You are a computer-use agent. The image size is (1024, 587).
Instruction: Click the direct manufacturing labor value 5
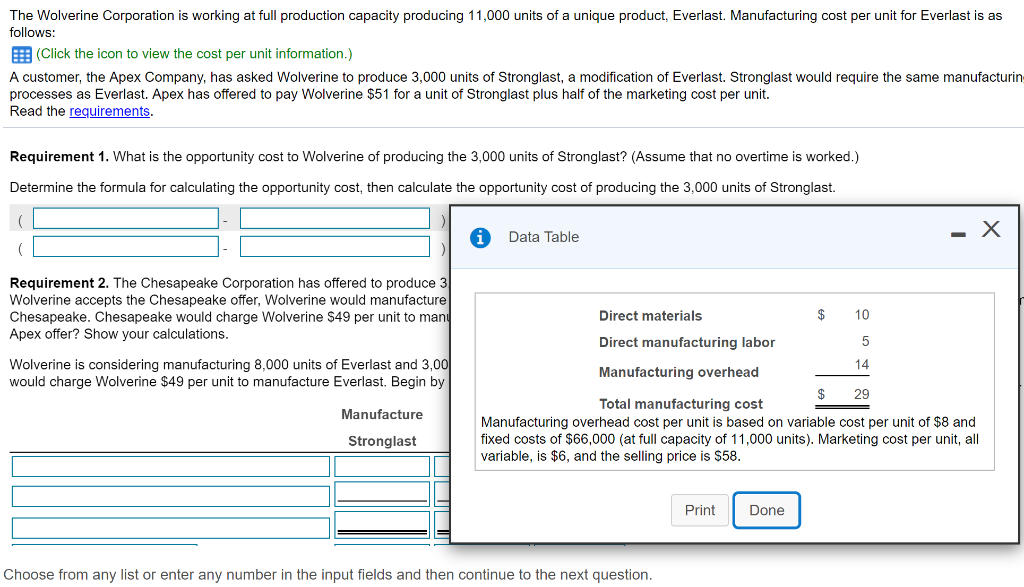pyautogui.click(x=865, y=341)
